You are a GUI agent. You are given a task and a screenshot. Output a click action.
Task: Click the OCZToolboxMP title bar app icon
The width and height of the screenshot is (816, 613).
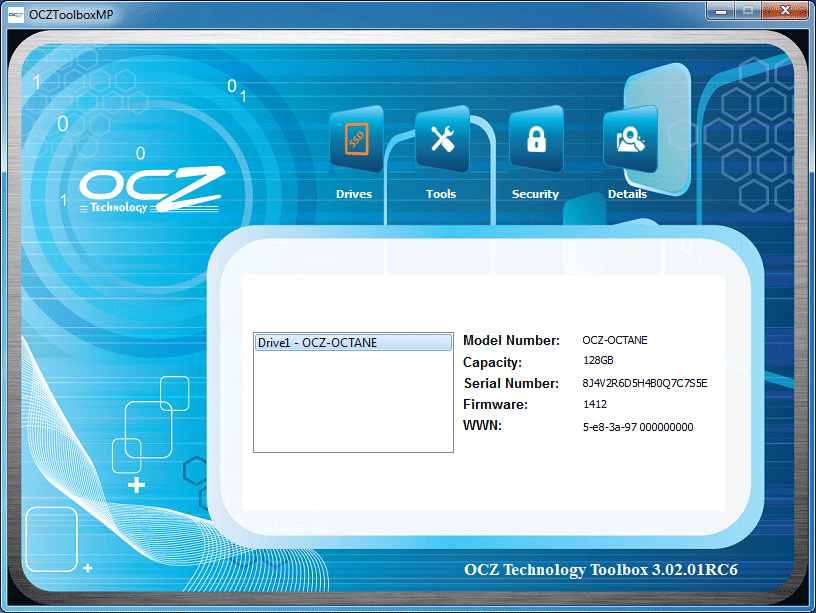point(15,10)
